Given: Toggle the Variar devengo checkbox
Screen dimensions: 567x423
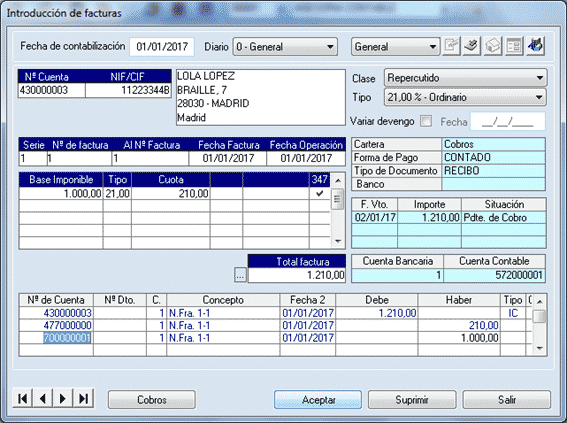Looking at the screenshot, I should click(x=426, y=121).
